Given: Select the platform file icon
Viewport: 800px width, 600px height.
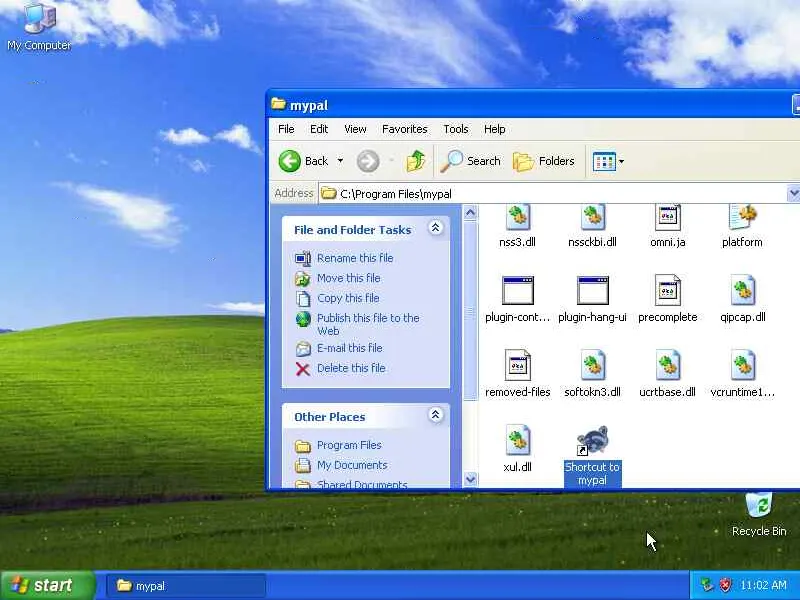Looking at the screenshot, I should 742,218.
